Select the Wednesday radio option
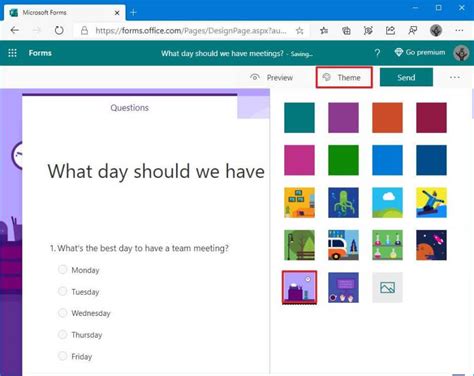The image size is (474, 376). [x=62, y=313]
